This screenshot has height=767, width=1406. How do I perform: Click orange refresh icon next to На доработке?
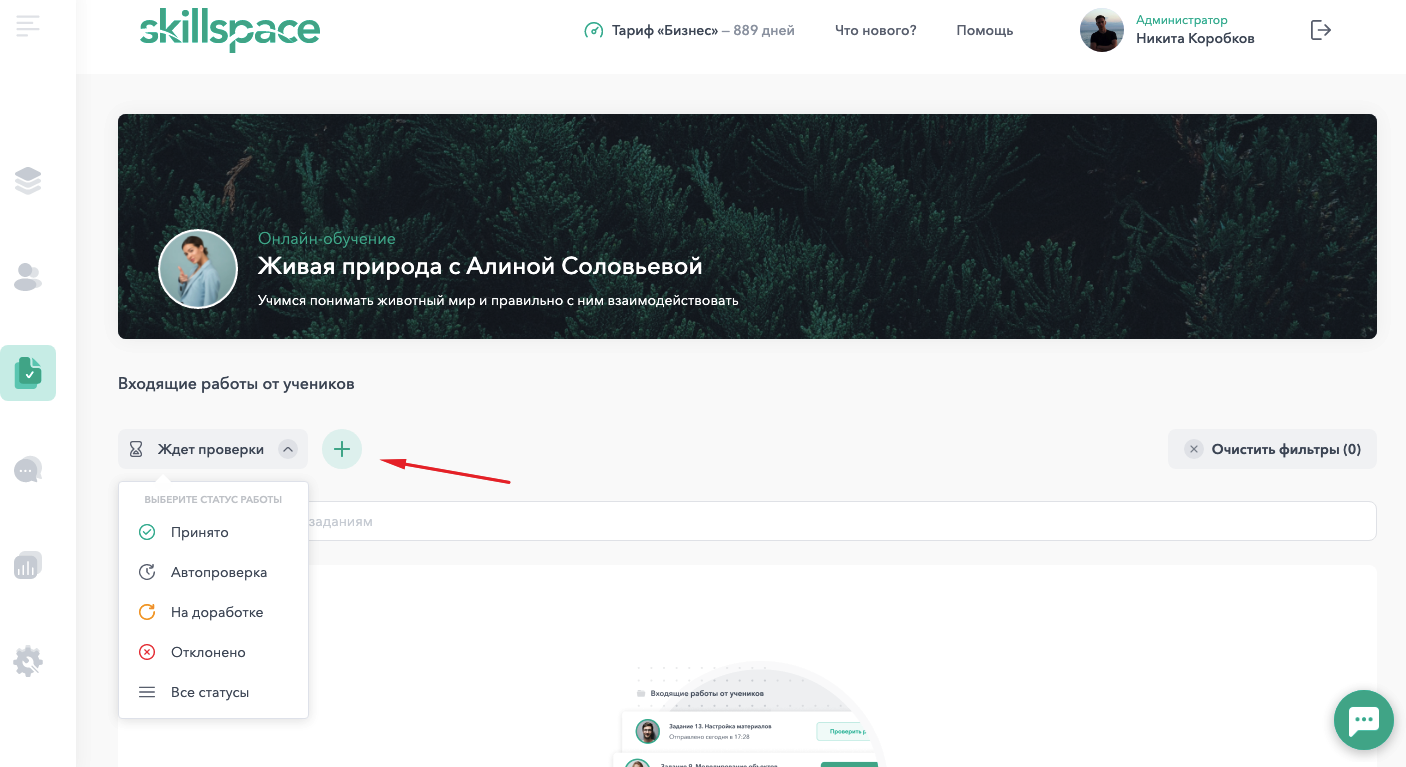[147, 612]
